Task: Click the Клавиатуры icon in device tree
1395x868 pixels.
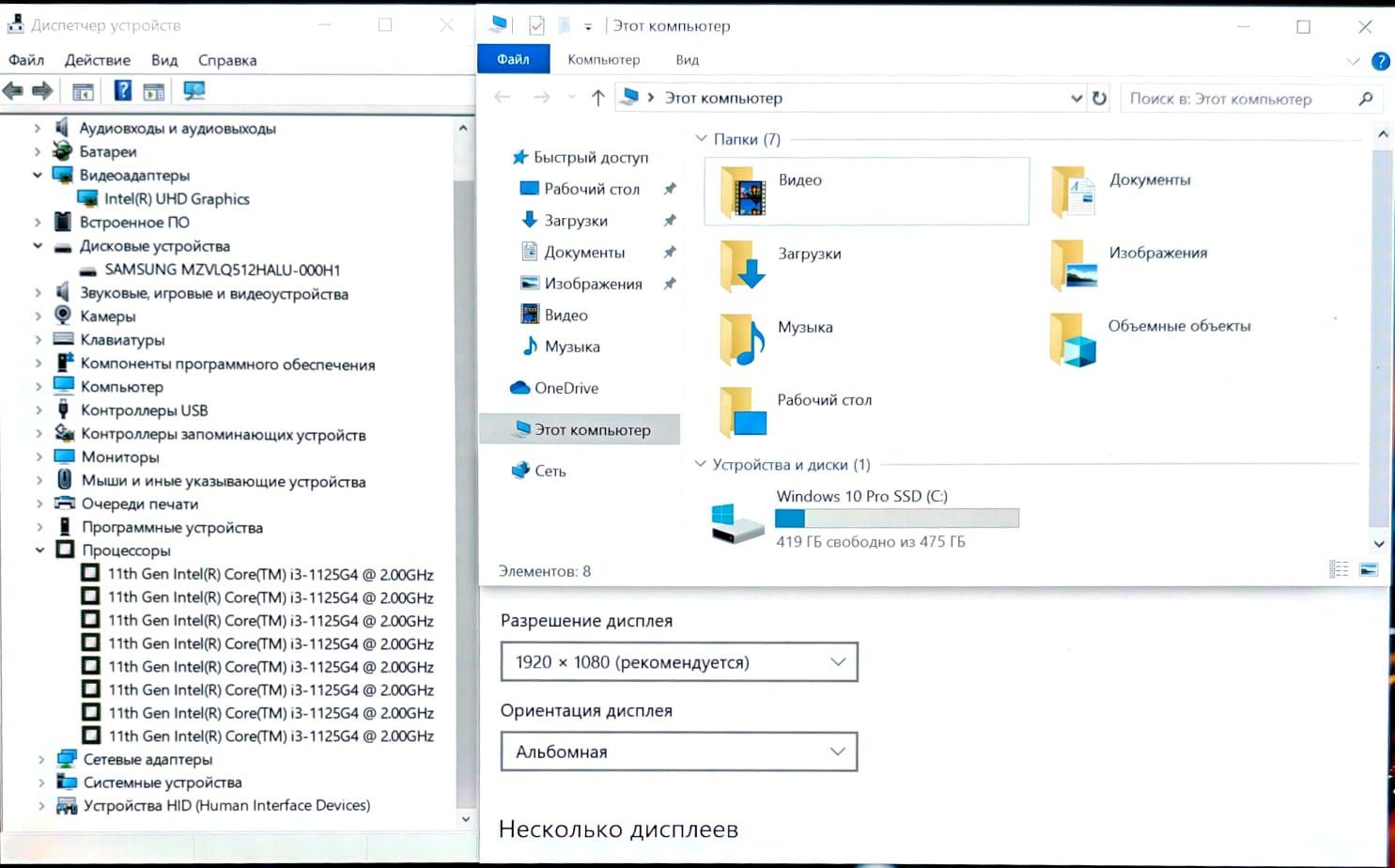Action: 63,339
